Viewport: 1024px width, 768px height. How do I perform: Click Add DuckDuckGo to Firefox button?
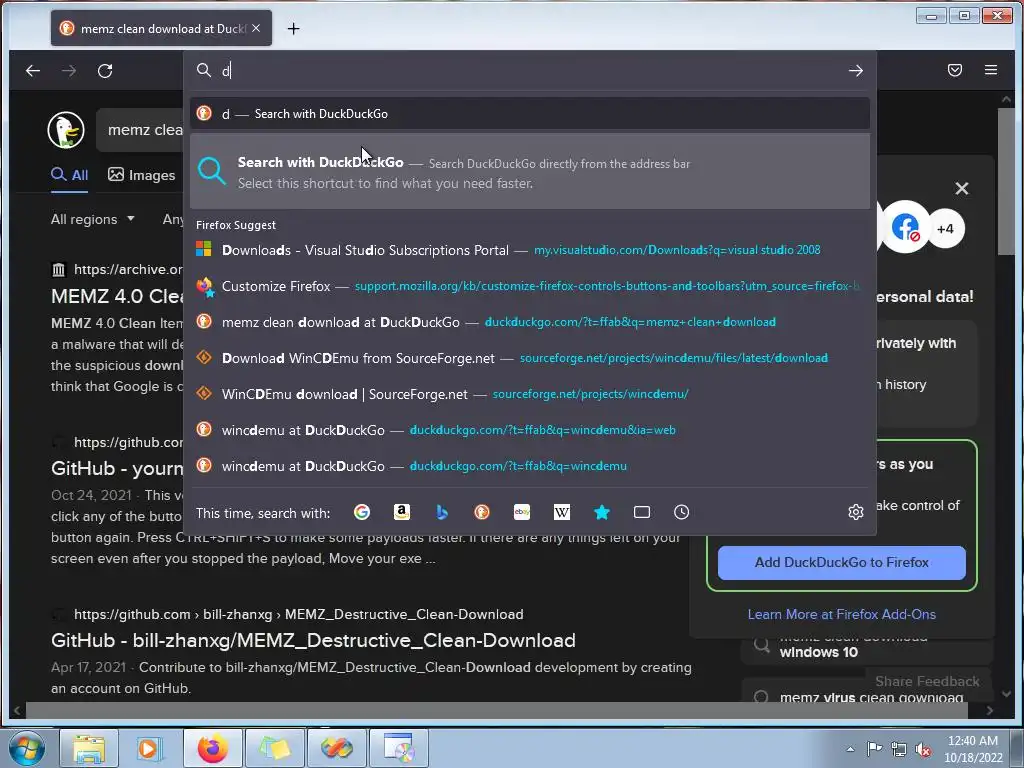click(x=841, y=562)
